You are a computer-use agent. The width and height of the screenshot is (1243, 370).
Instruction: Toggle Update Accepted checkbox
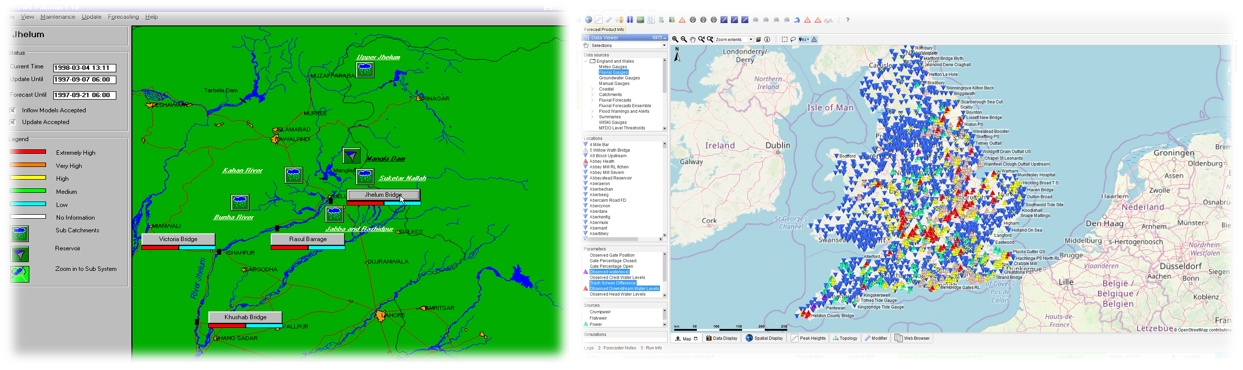point(13,122)
